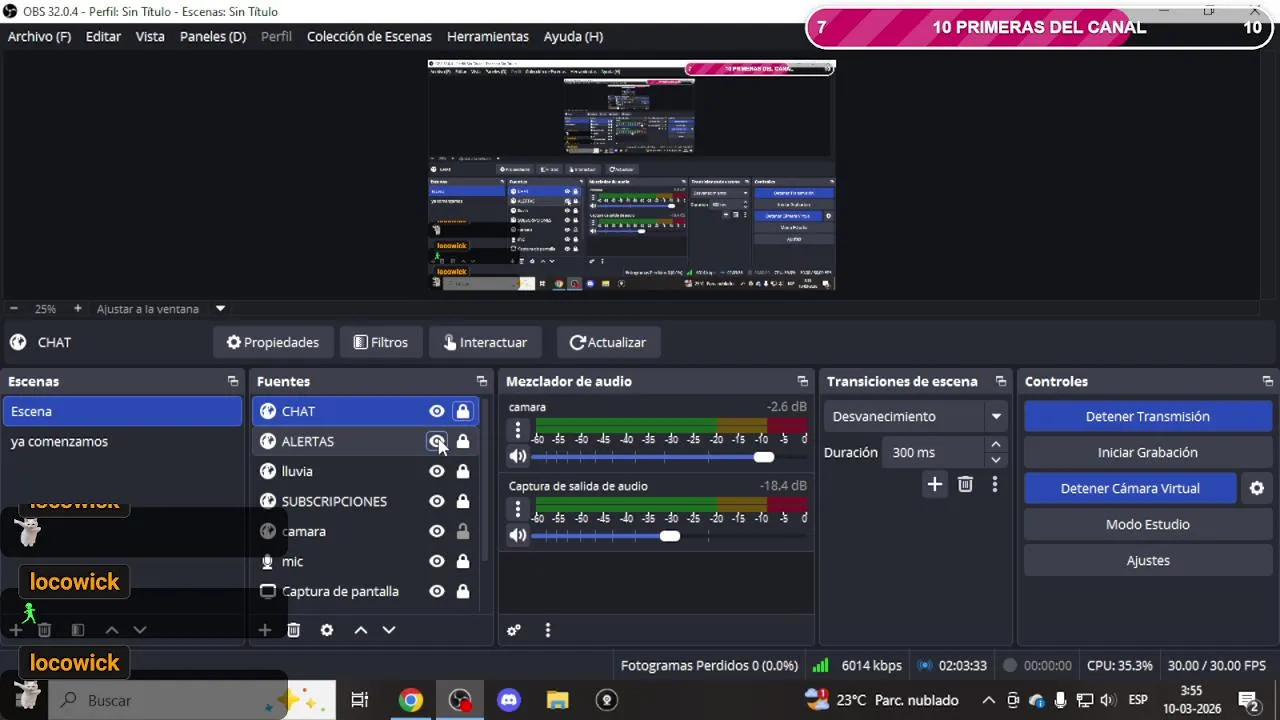The image size is (1280, 720).
Task: Open the Herramientas menu
Action: pyautogui.click(x=488, y=36)
